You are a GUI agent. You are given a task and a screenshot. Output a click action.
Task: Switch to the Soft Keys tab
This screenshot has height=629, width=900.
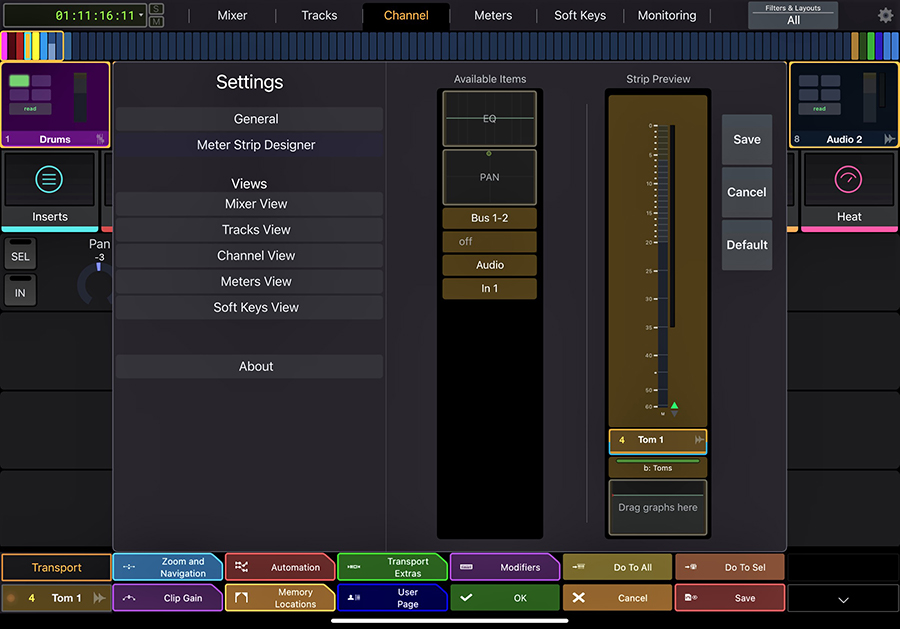pos(580,15)
